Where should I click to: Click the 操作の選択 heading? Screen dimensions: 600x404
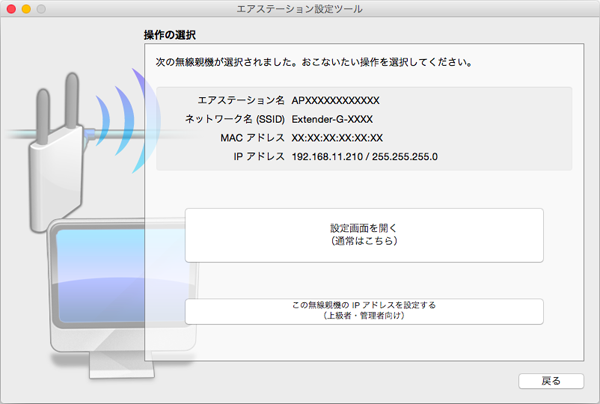click(x=170, y=36)
